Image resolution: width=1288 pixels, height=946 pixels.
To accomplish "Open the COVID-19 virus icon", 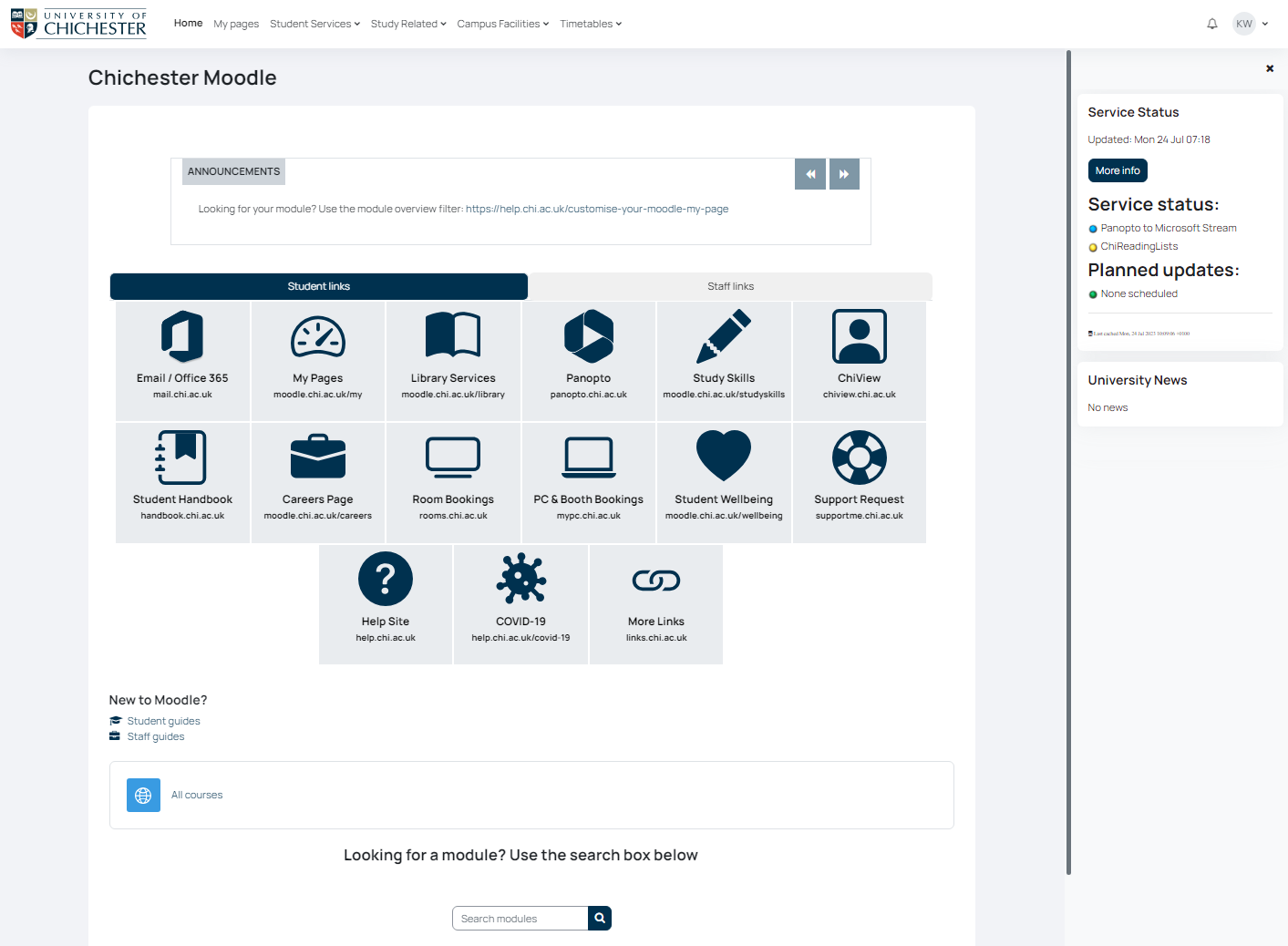I will click(520, 578).
